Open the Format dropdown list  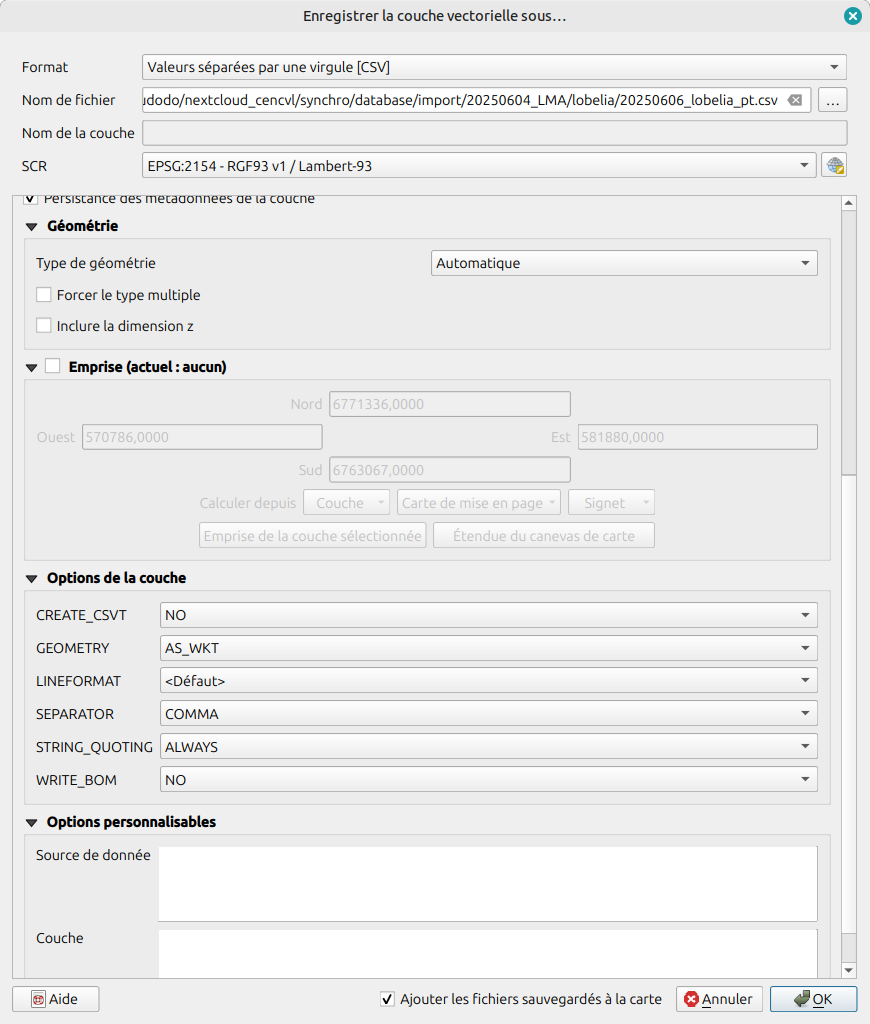(x=494, y=67)
